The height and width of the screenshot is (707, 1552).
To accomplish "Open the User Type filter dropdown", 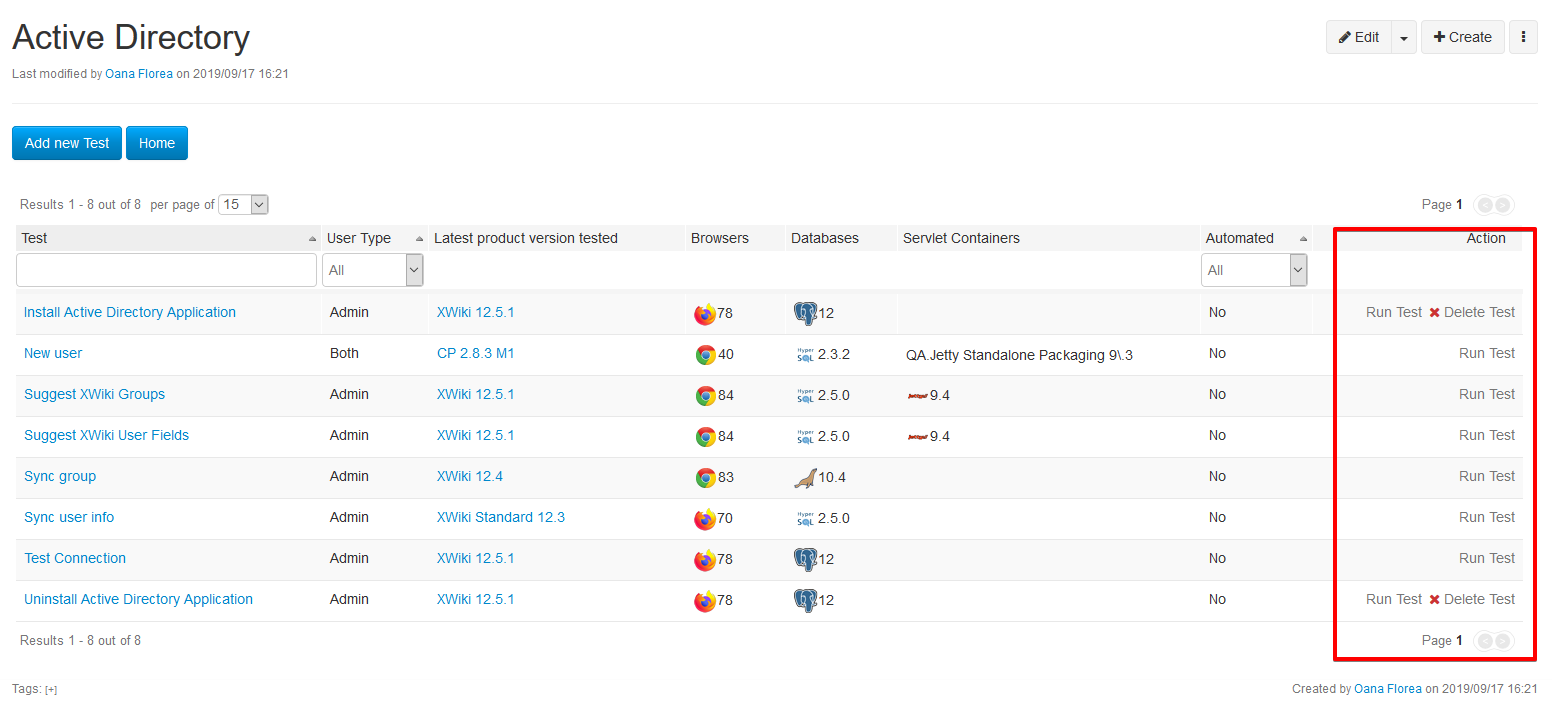I will (x=373, y=270).
